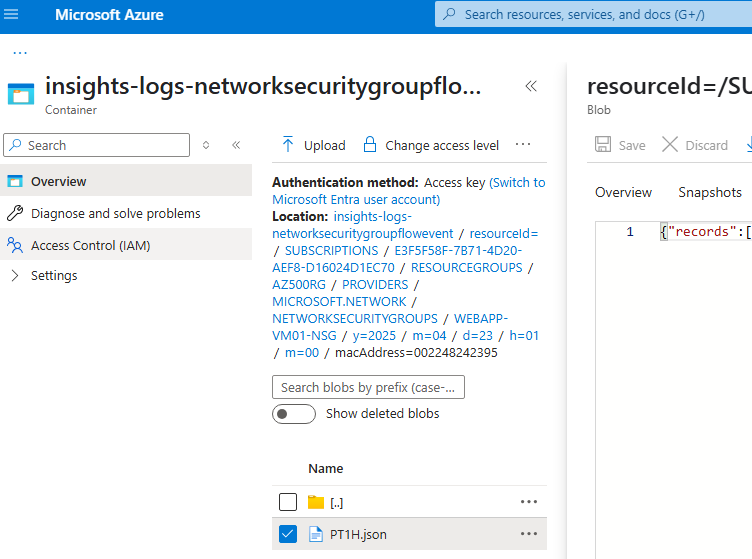Expand the Settings menu section
This screenshot has width=752, height=559.
(14, 275)
